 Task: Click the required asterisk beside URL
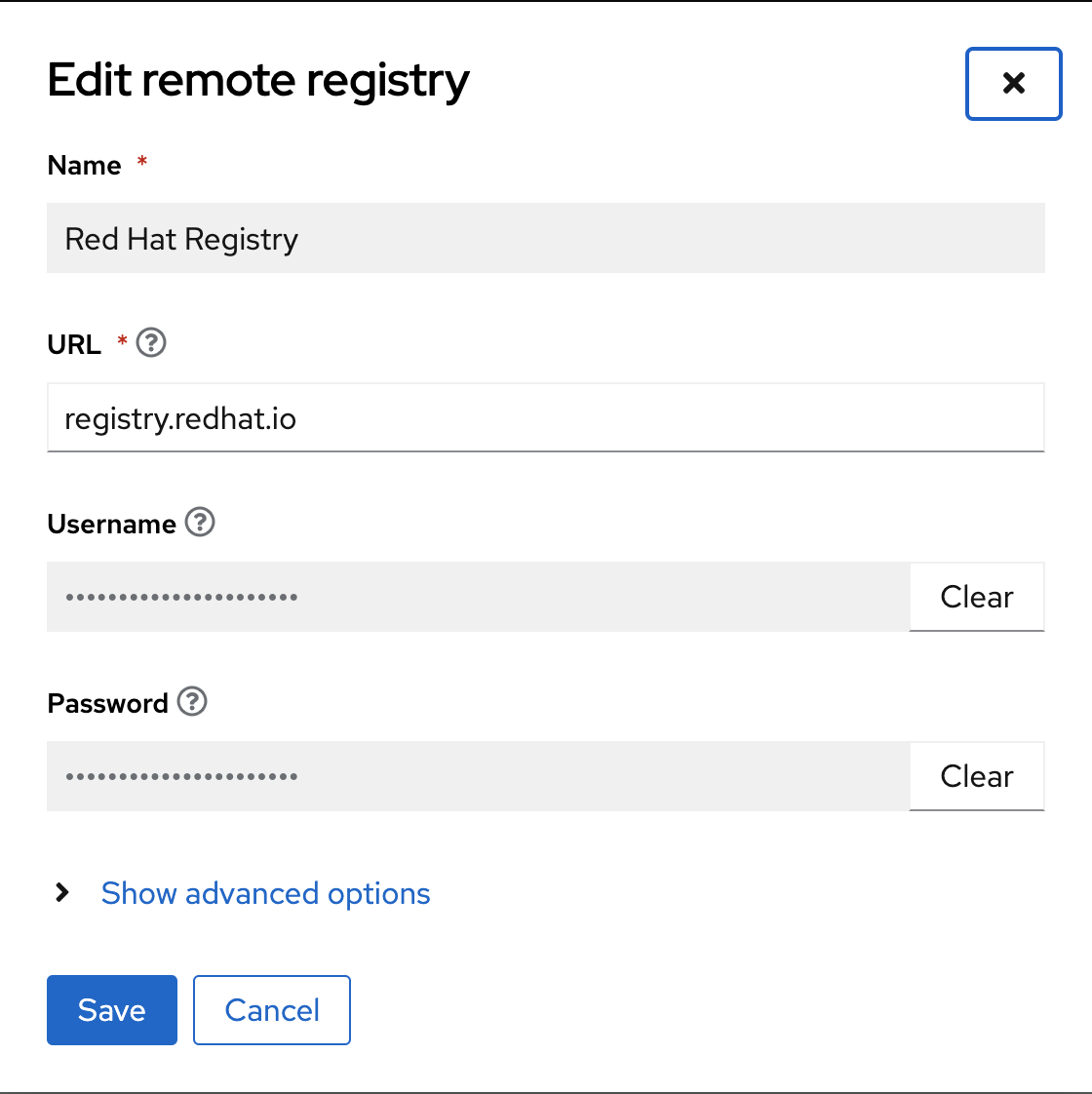point(123,340)
